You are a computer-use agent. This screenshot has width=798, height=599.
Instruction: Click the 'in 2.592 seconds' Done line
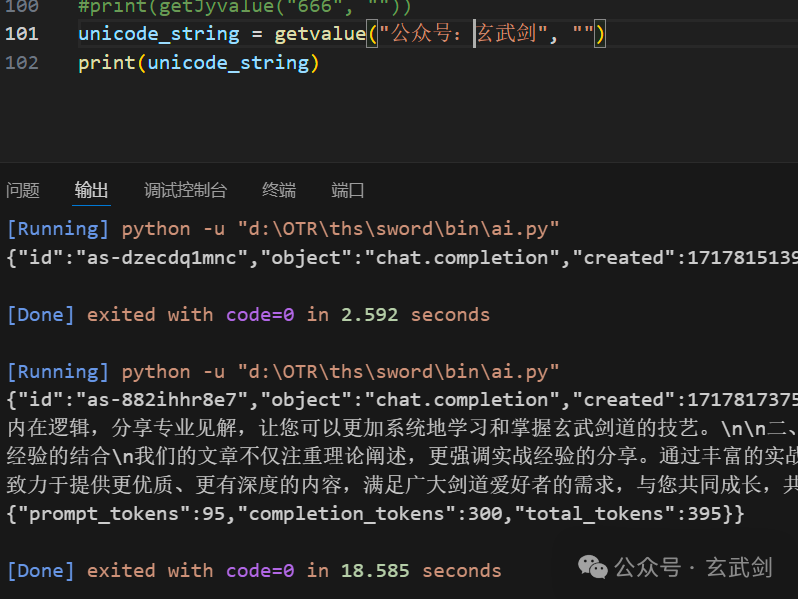pyautogui.click(x=248, y=315)
